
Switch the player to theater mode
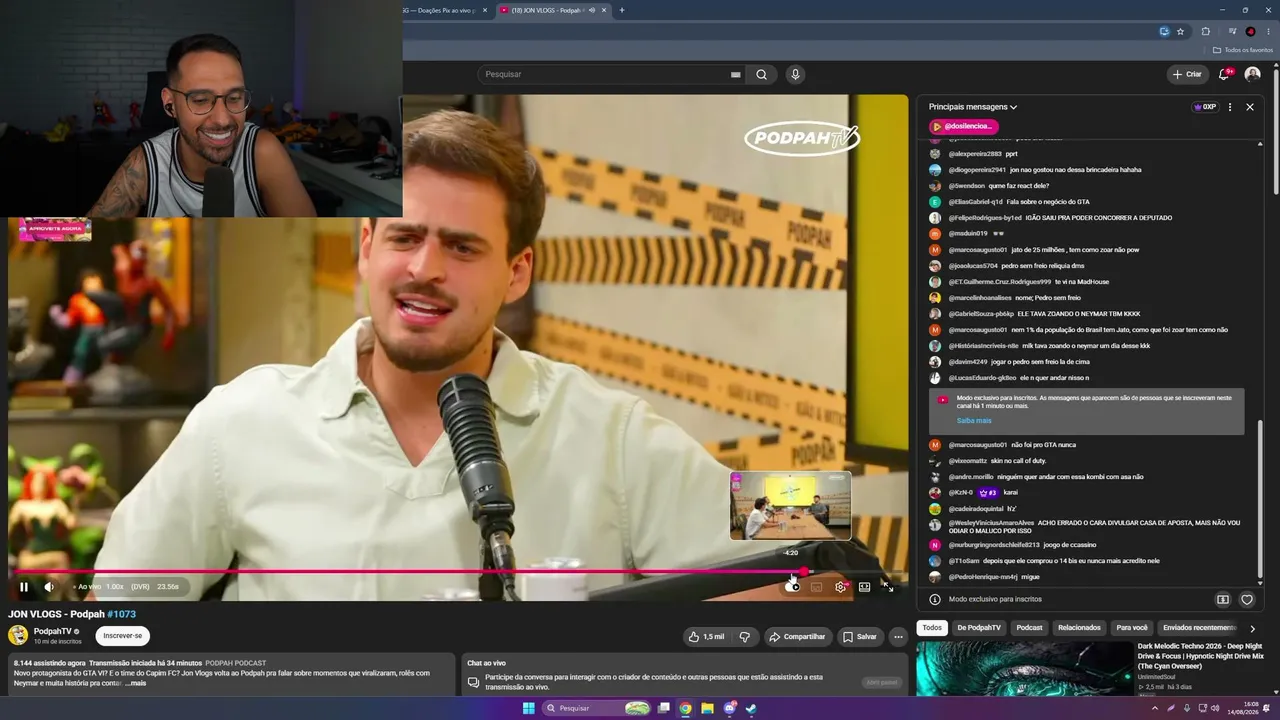coord(865,587)
